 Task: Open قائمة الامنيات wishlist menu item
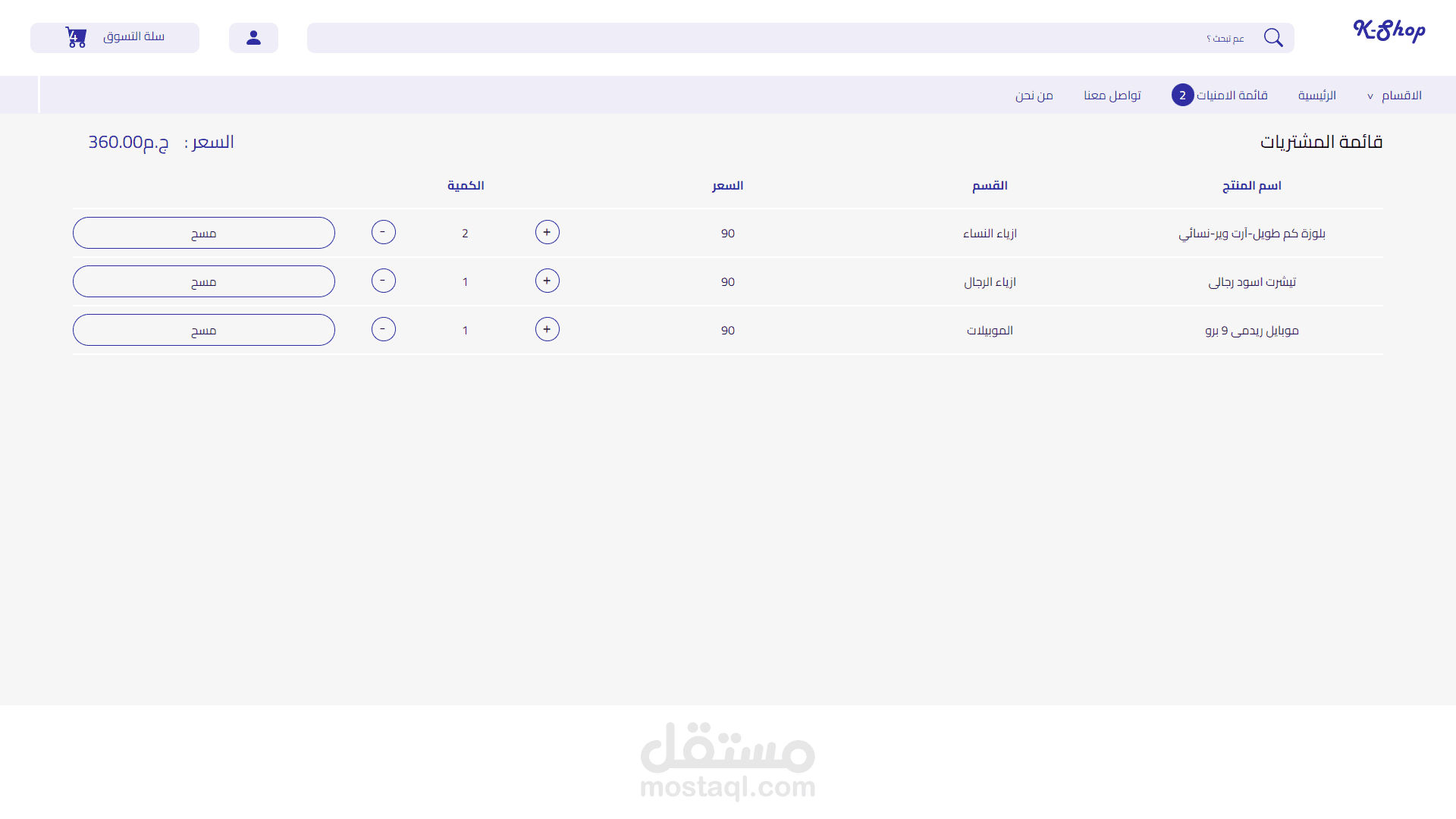[x=1232, y=96]
